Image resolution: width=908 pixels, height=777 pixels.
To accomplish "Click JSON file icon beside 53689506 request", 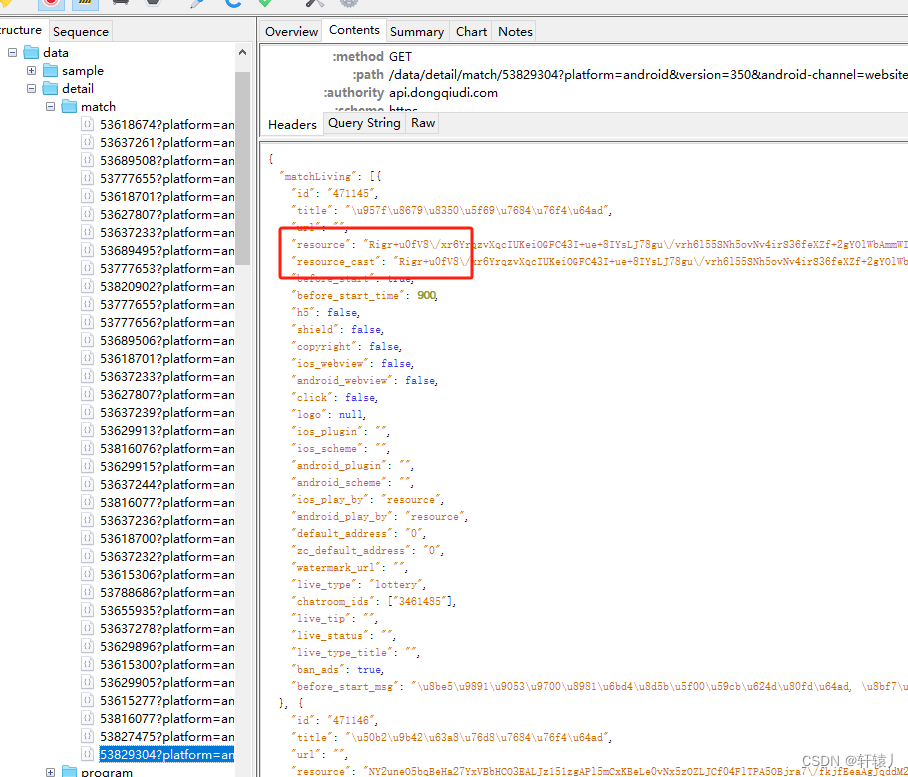I will click(x=87, y=340).
